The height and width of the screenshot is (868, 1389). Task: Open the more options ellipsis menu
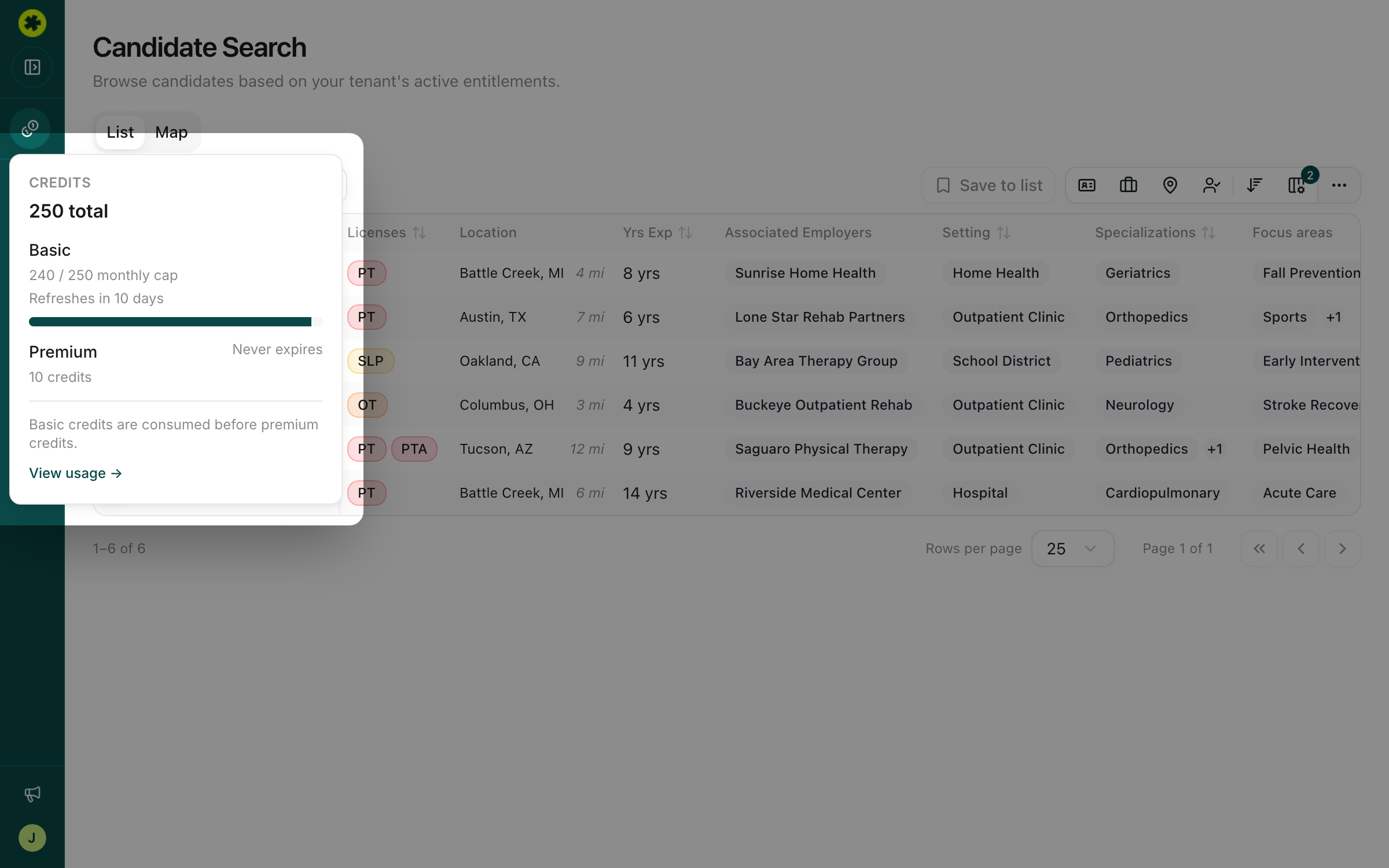(x=1339, y=185)
